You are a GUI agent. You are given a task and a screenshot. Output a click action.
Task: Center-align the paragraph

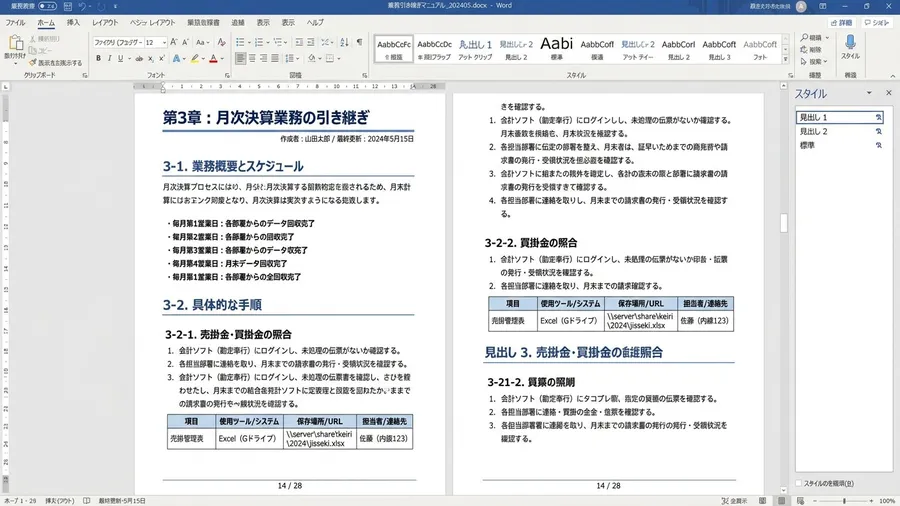pyautogui.click(x=252, y=59)
